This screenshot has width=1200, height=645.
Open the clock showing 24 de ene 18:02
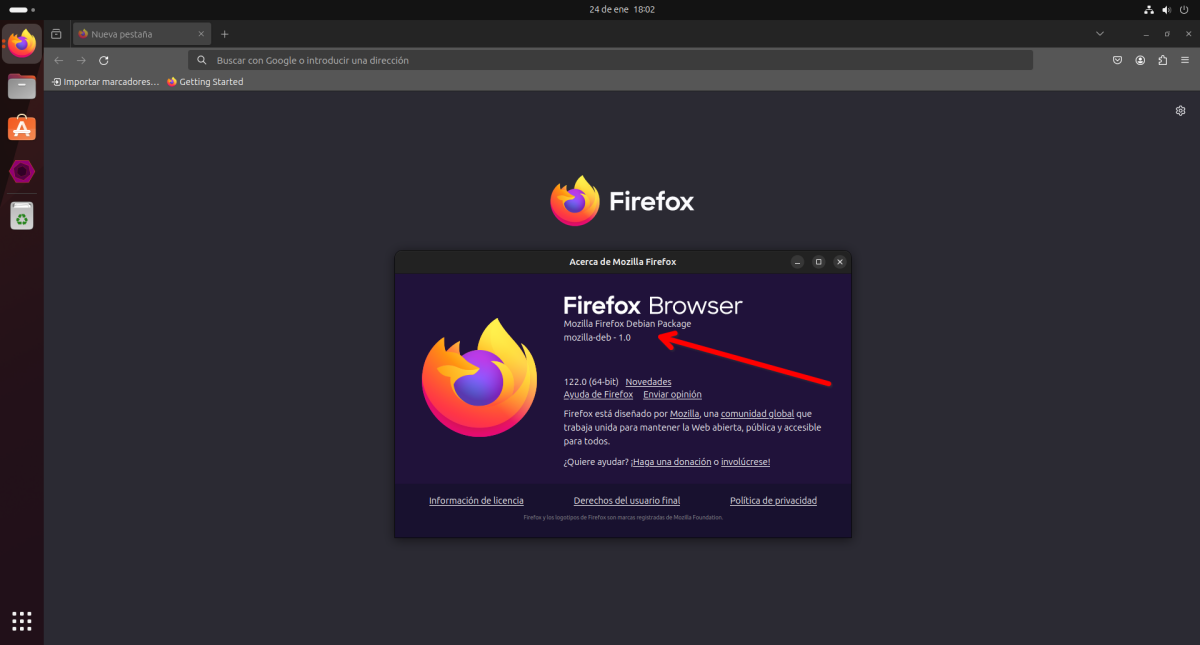click(622, 9)
